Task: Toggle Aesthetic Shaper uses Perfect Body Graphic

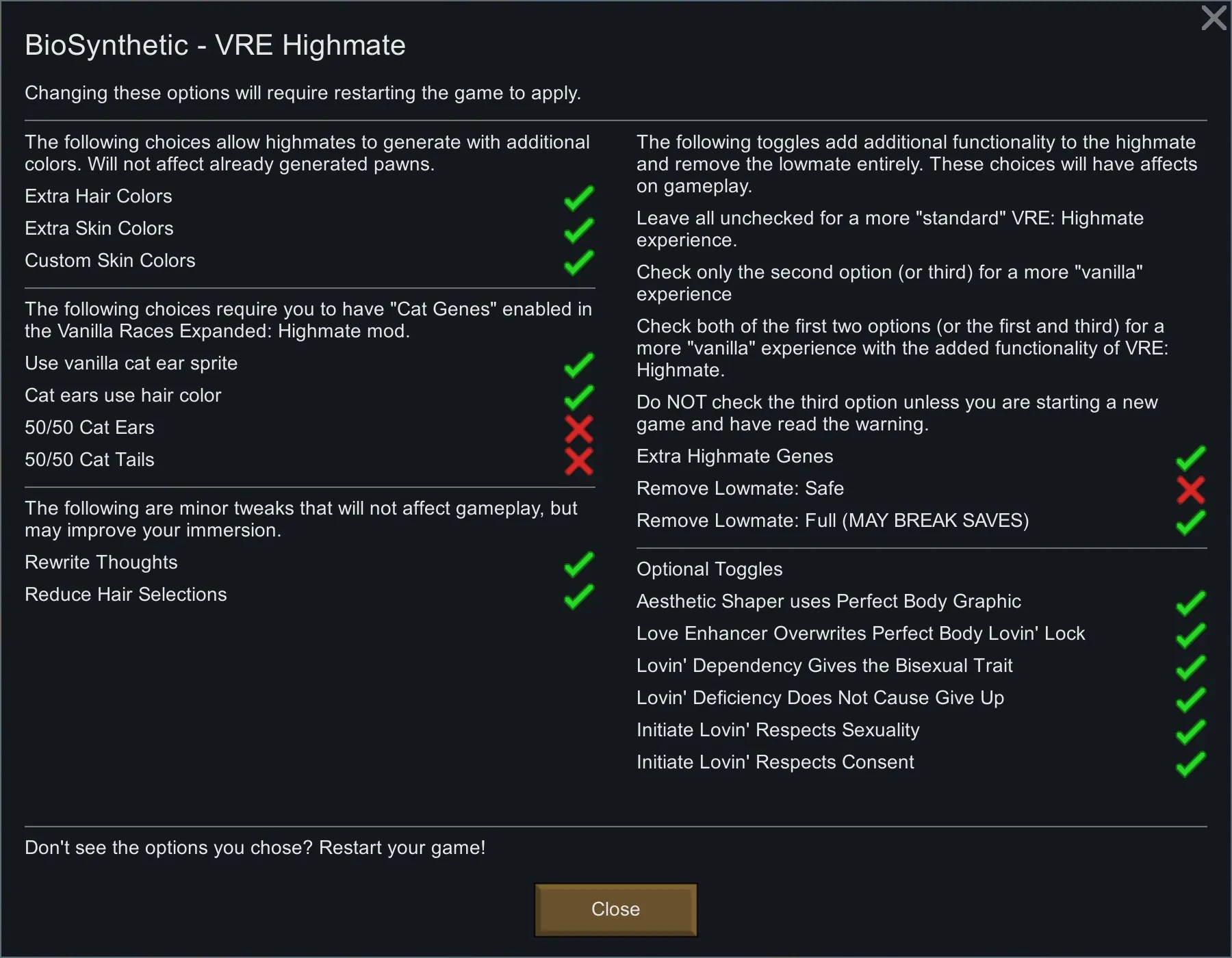Action: coord(1190,603)
